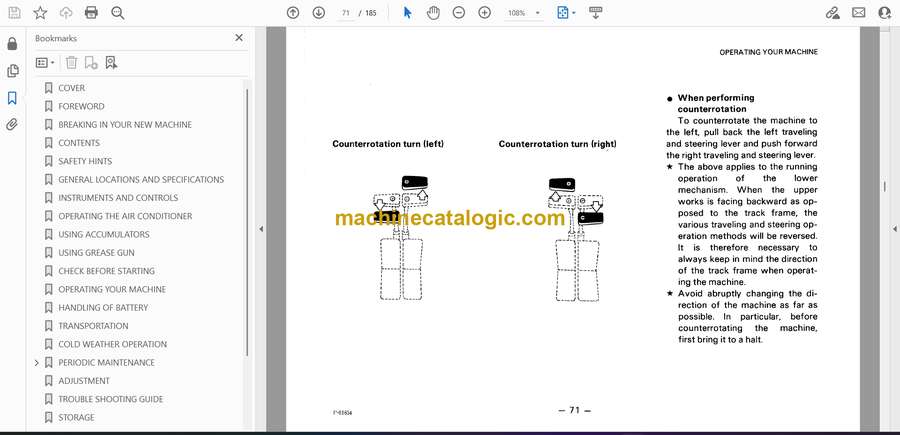Send file by email envelope icon
This screenshot has height=435, width=900.
point(859,13)
